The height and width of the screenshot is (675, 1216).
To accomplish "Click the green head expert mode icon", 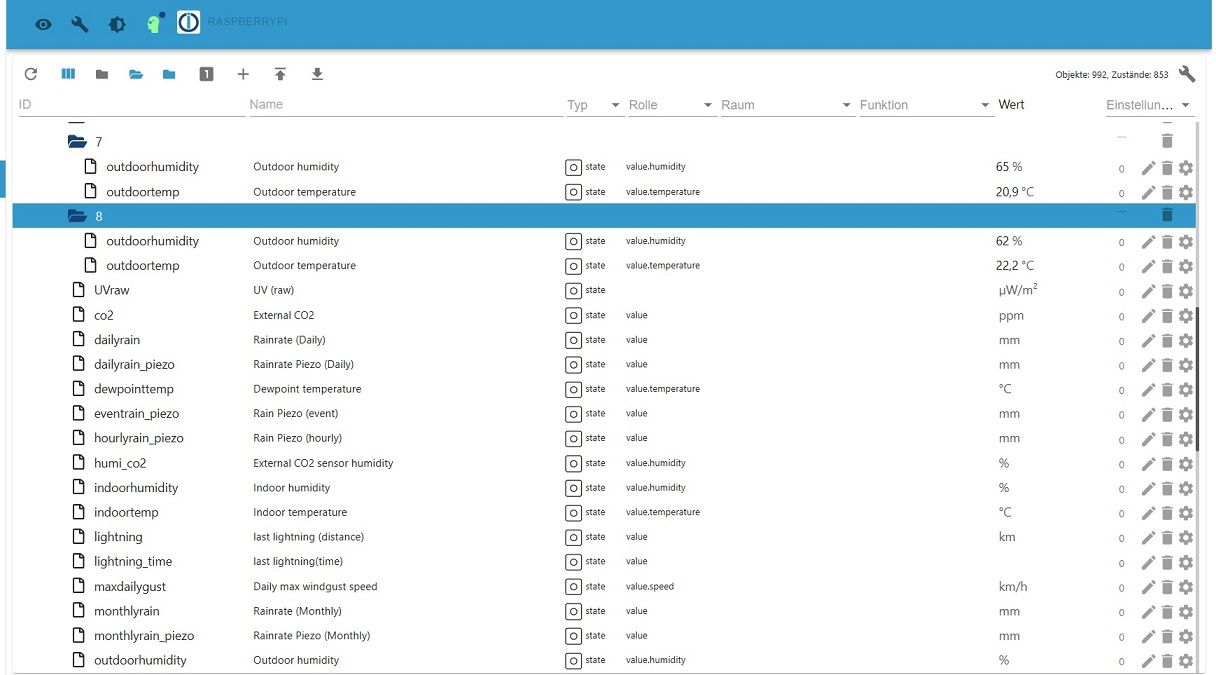I will [153, 23].
